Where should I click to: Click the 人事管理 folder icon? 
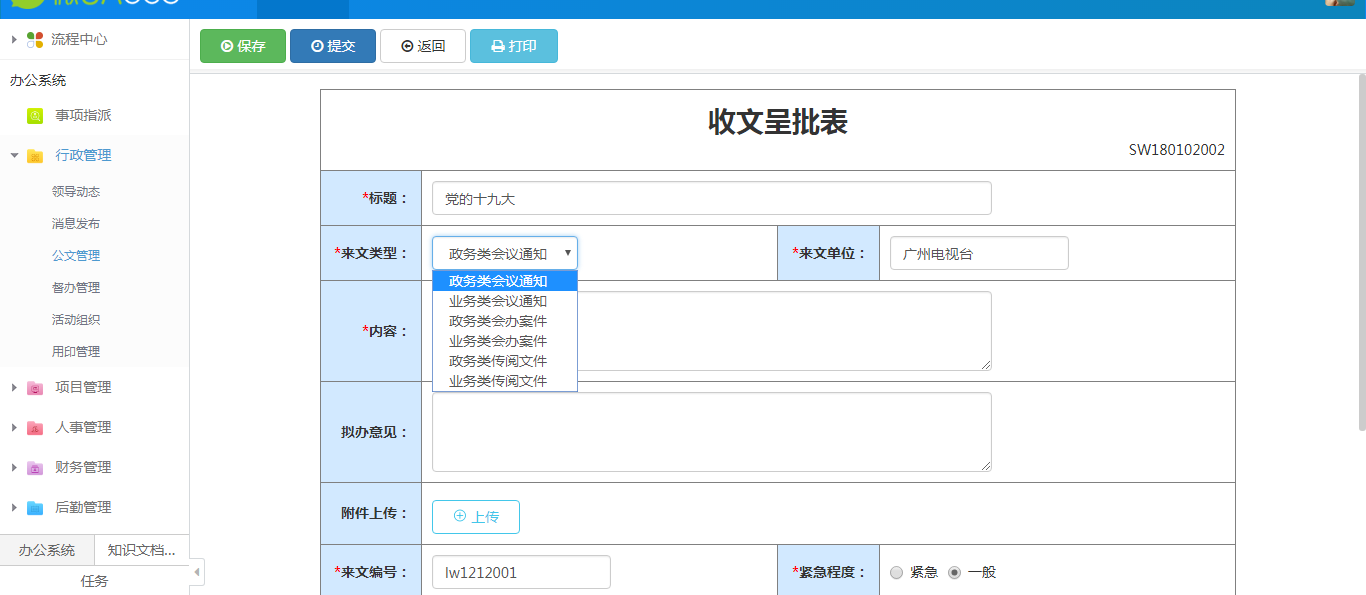point(35,428)
